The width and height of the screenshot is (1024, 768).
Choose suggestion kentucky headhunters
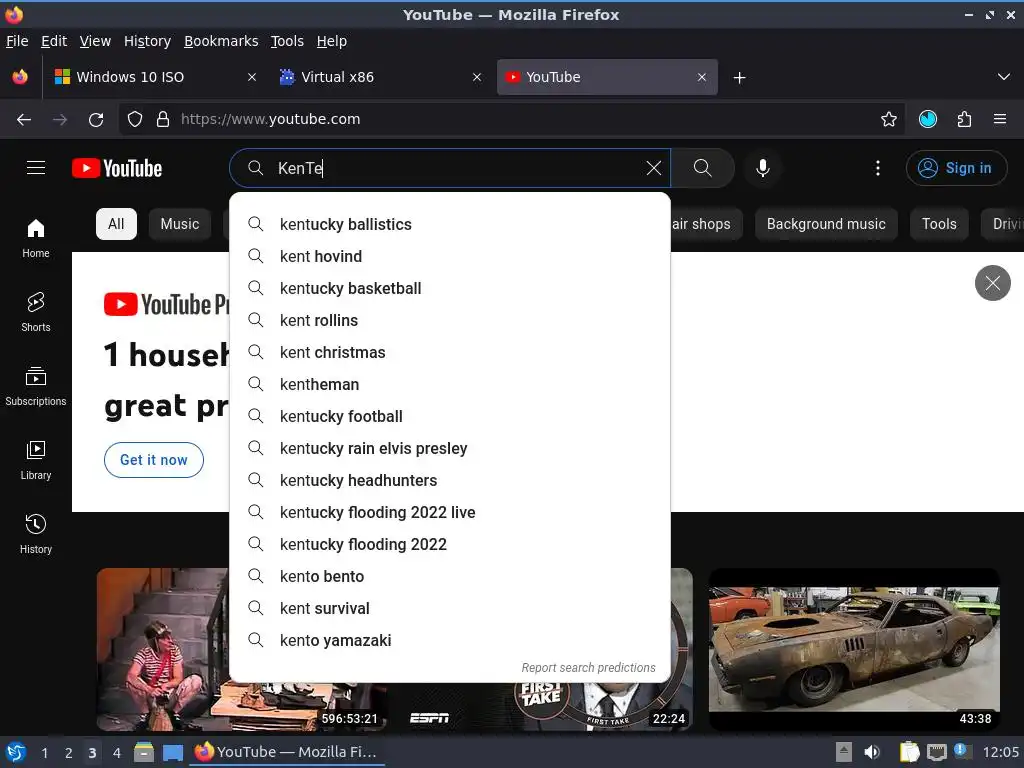(x=450, y=480)
